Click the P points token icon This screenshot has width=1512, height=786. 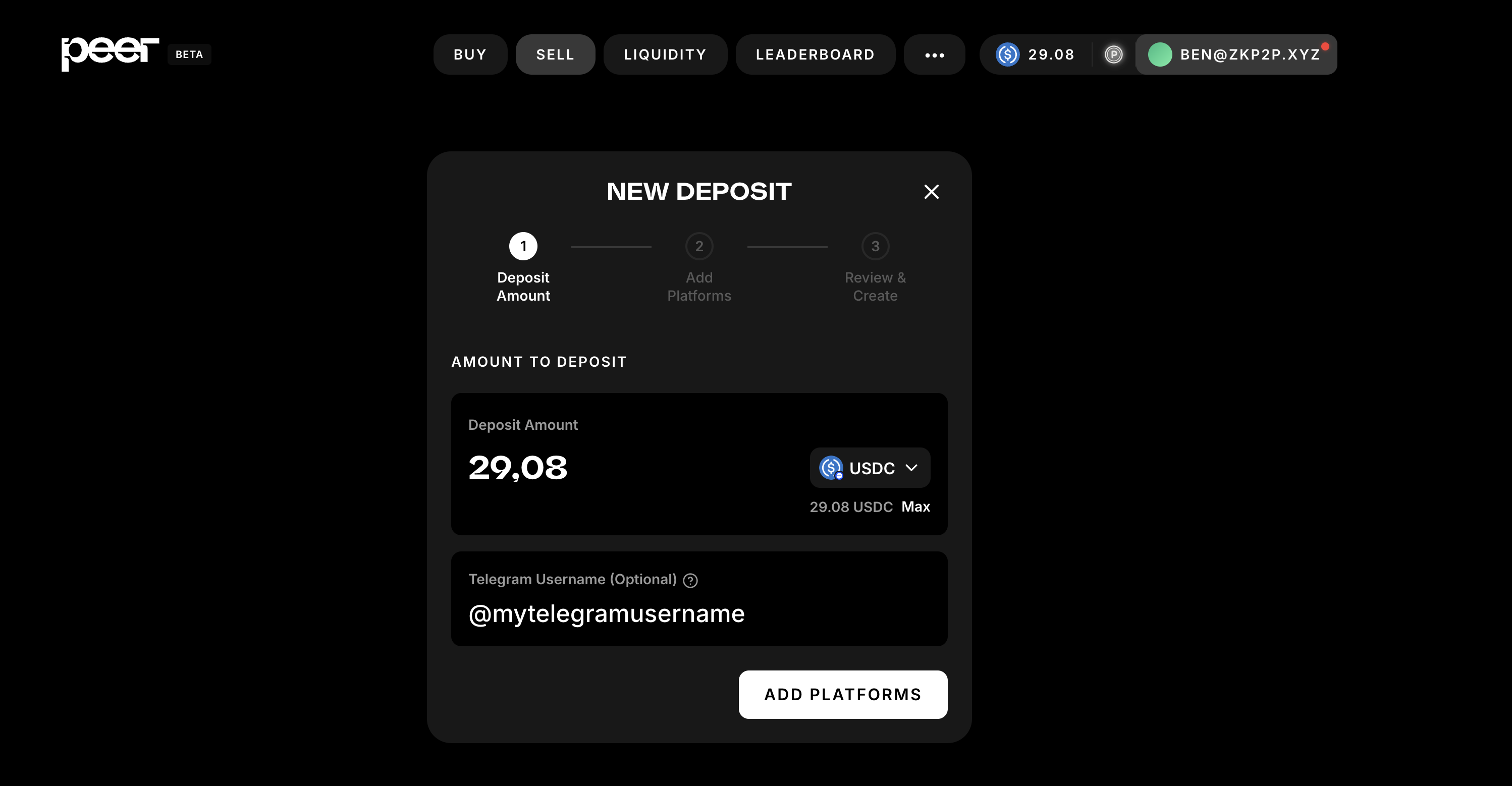1113,54
